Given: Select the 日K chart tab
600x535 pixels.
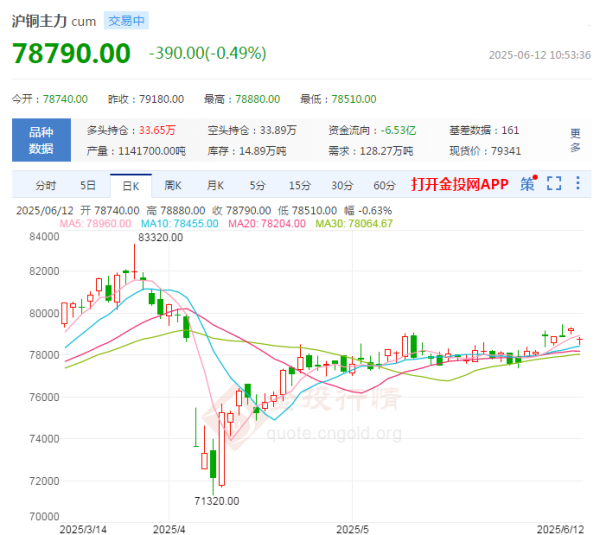Looking at the screenshot, I should click(x=130, y=185).
